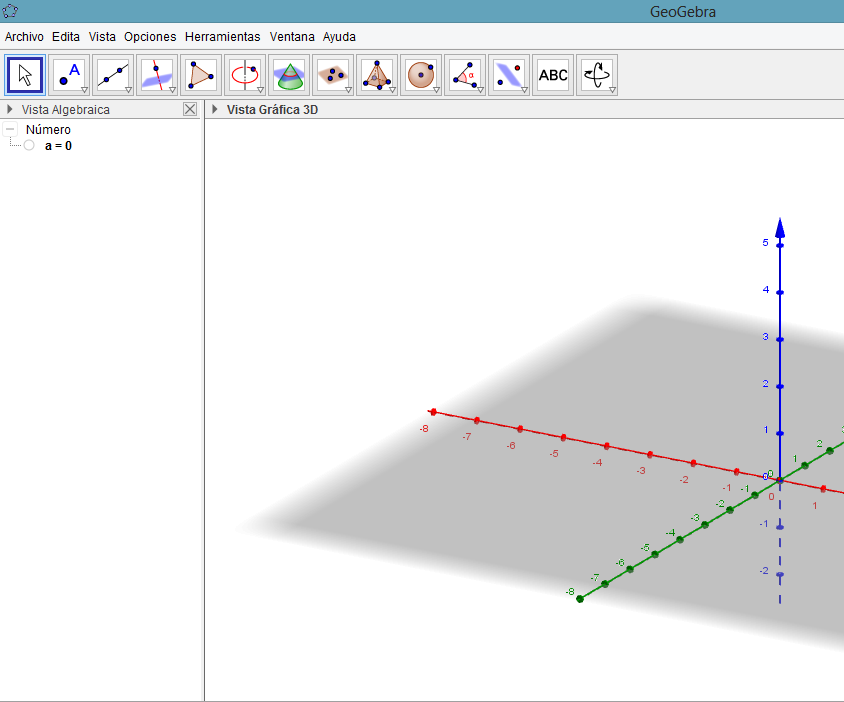Select the Point tool
The image size is (844, 702).
coord(69,75)
